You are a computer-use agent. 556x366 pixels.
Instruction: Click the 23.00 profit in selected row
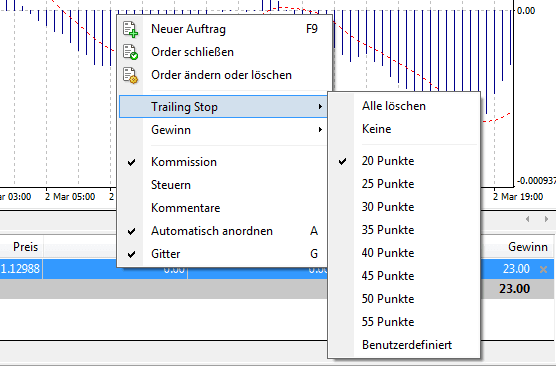pos(516,269)
